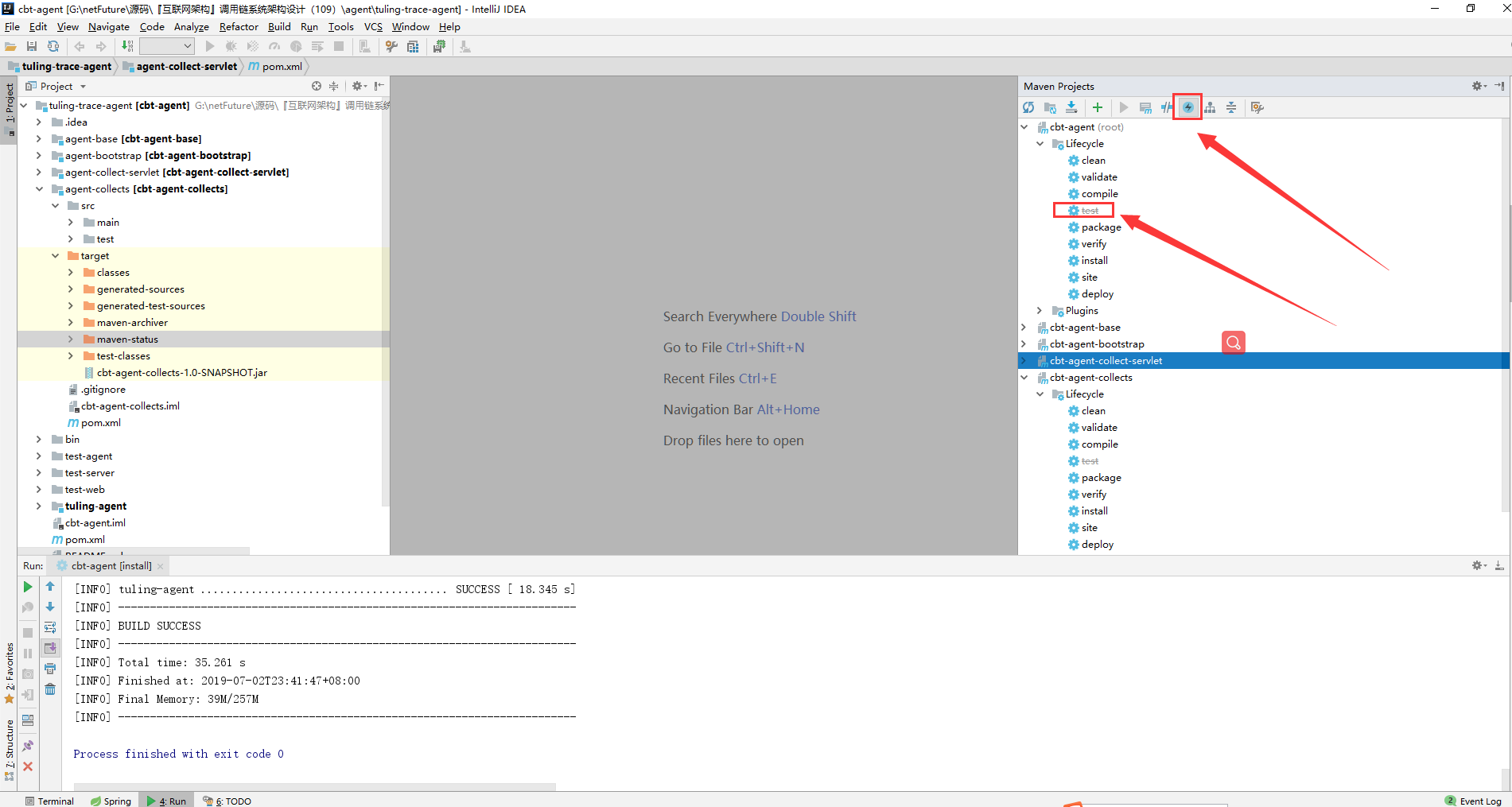Toggle the Favorites side panel
This screenshot has height=807, width=1512.
click(x=10, y=673)
